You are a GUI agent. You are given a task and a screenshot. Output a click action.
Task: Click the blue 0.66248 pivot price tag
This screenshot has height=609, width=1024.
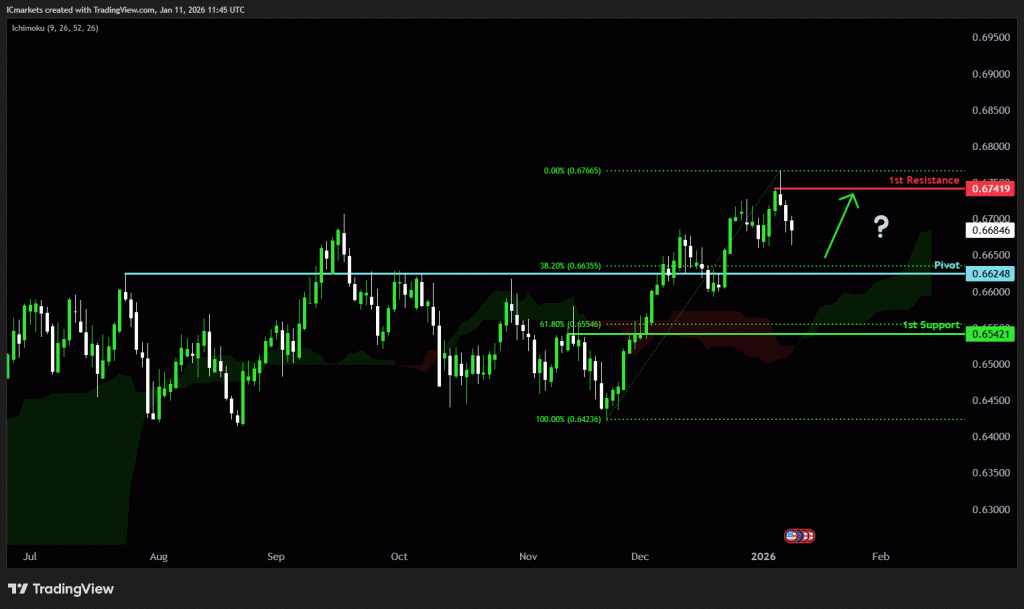tap(991, 273)
